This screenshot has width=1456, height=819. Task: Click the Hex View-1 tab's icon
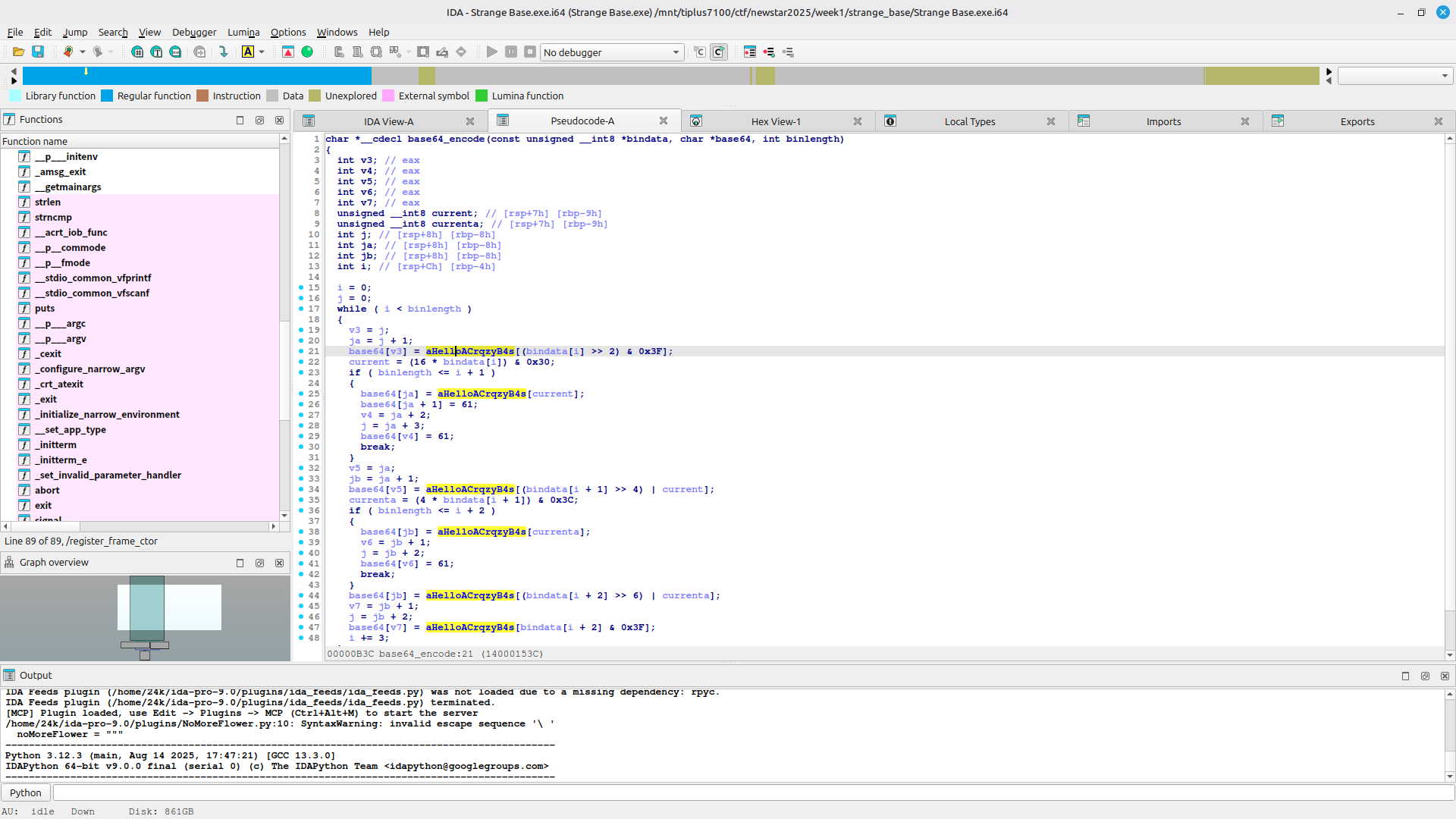click(x=696, y=121)
